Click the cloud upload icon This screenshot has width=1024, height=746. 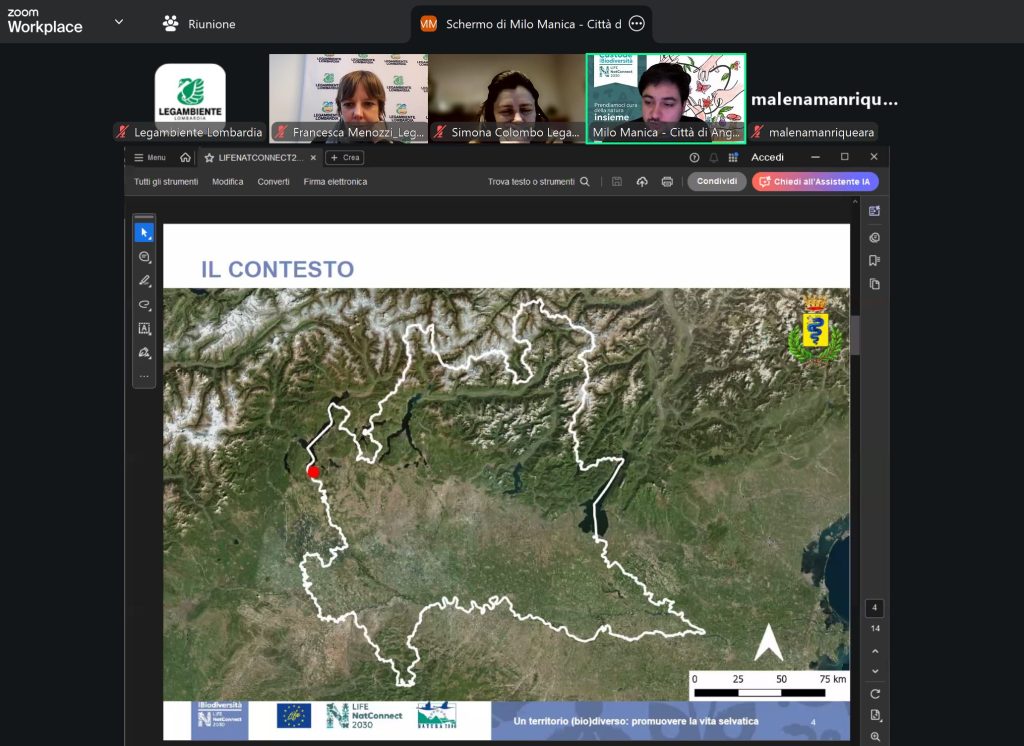[642, 182]
